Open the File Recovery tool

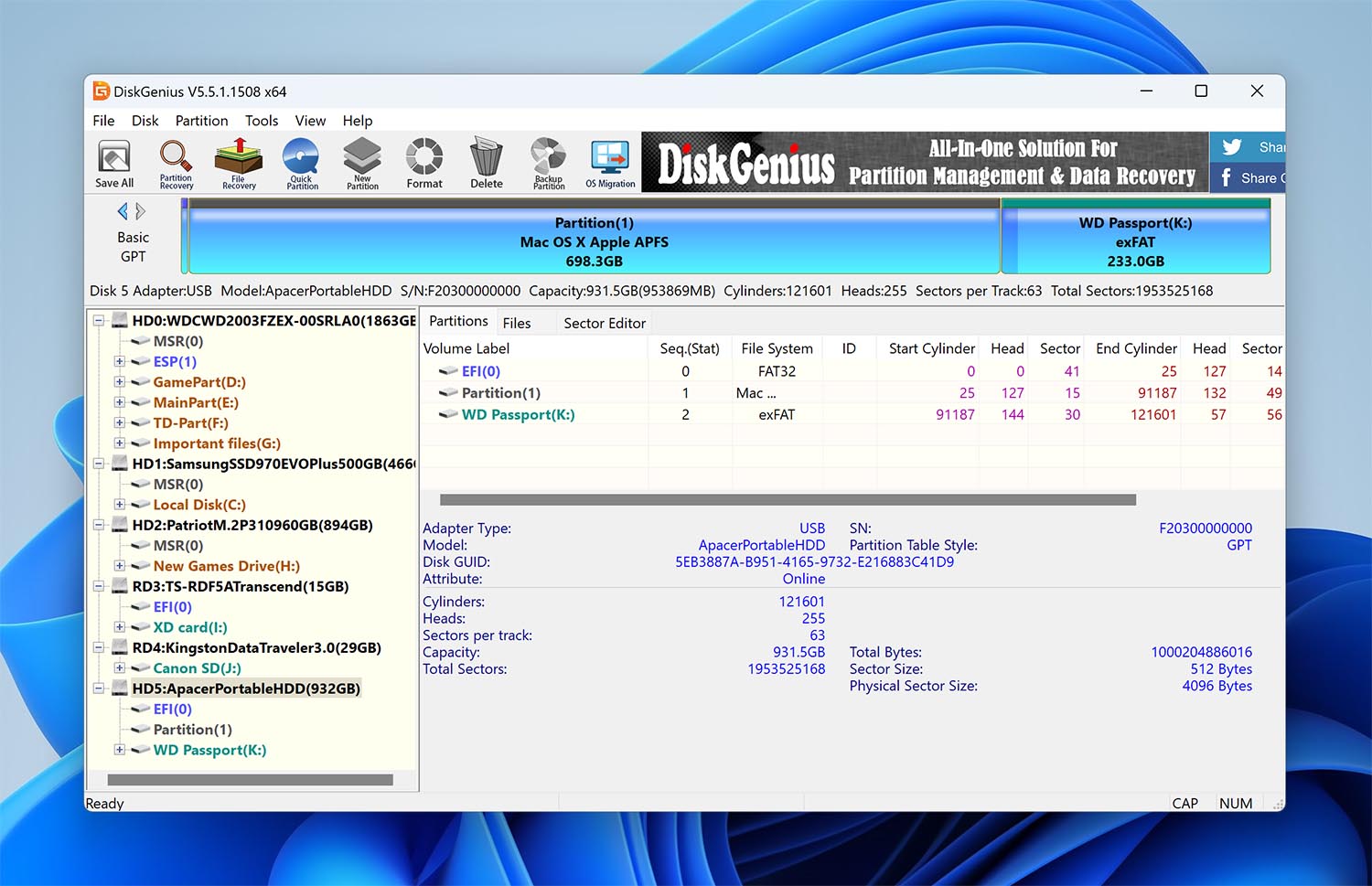pyautogui.click(x=238, y=162)
